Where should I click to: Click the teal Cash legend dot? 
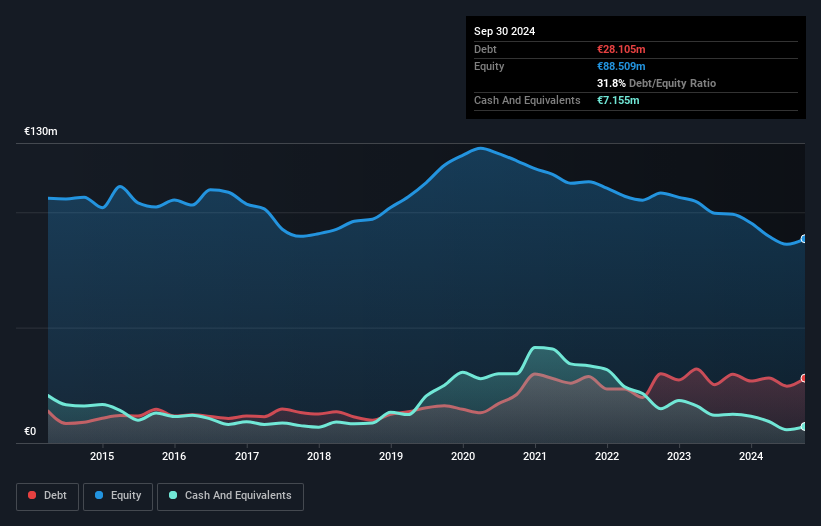tap(173, 495)
